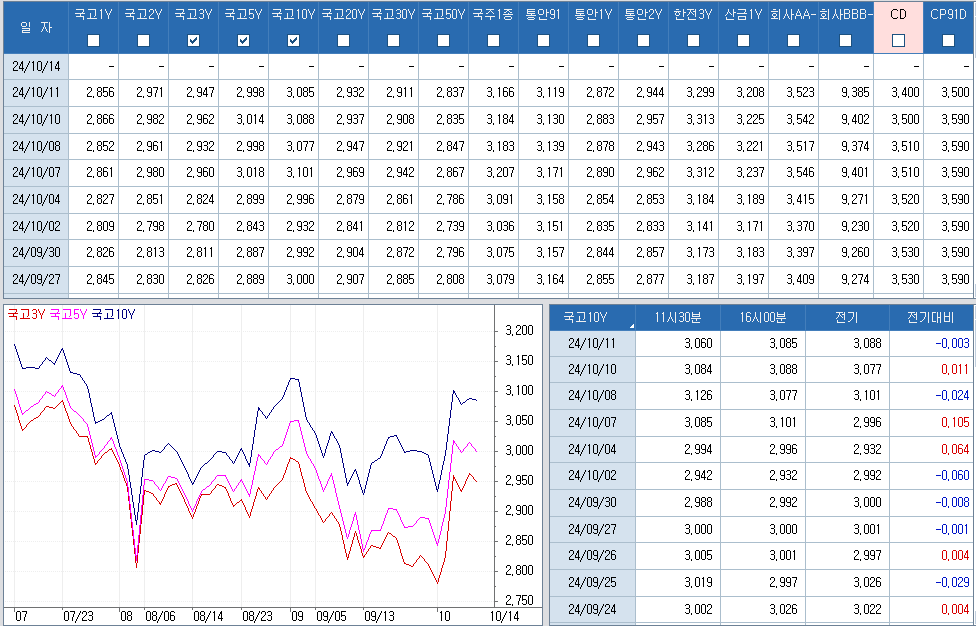Select the 24/10/14 row in upper table
Viewport: 976px width, 626px height.
point(36,66)
